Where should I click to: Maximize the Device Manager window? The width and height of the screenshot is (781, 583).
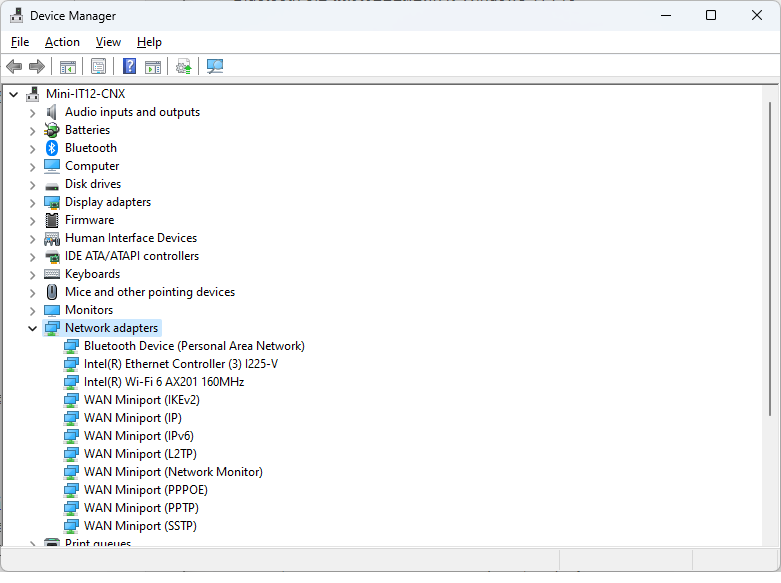pos(711,15)
